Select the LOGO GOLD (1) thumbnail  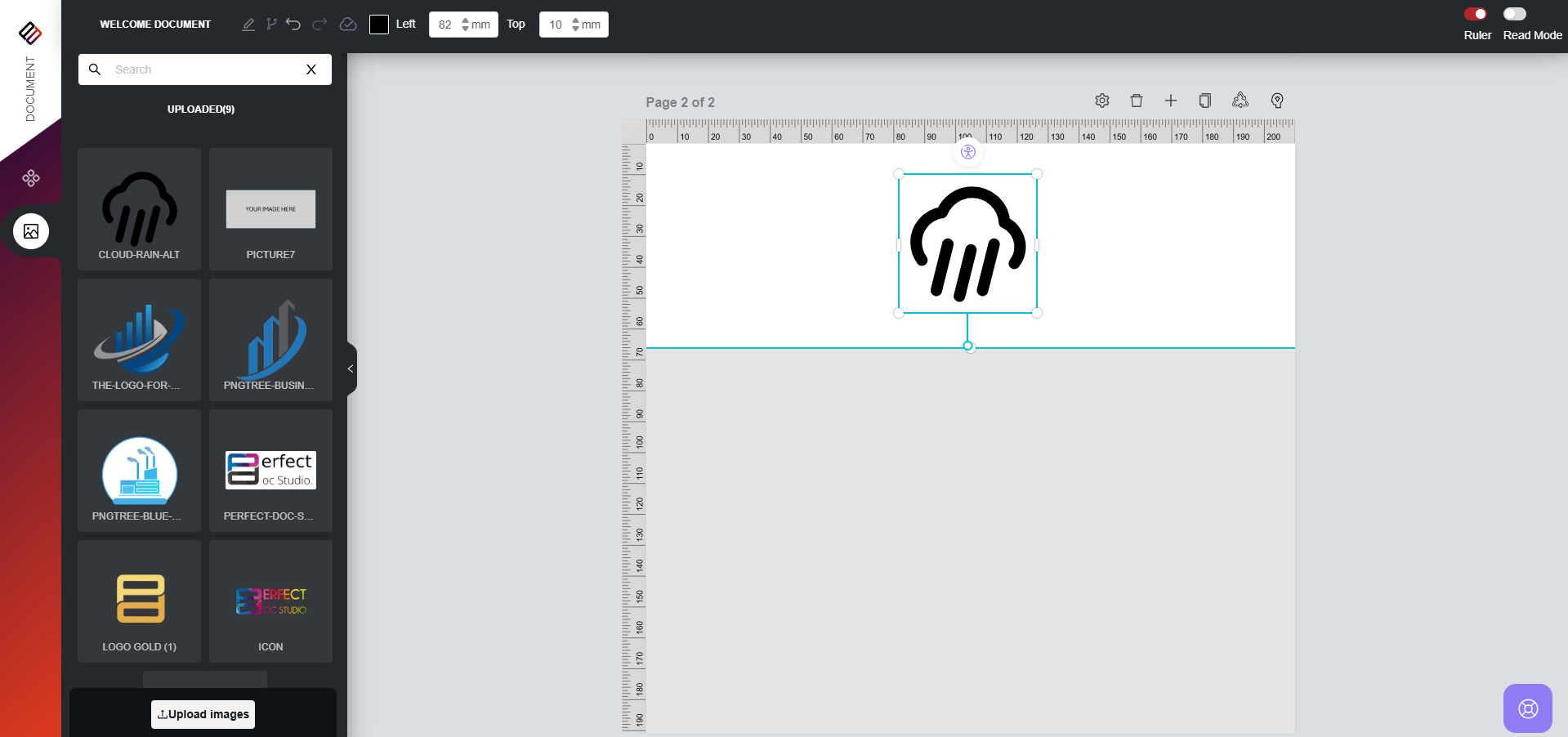point(140,601)
